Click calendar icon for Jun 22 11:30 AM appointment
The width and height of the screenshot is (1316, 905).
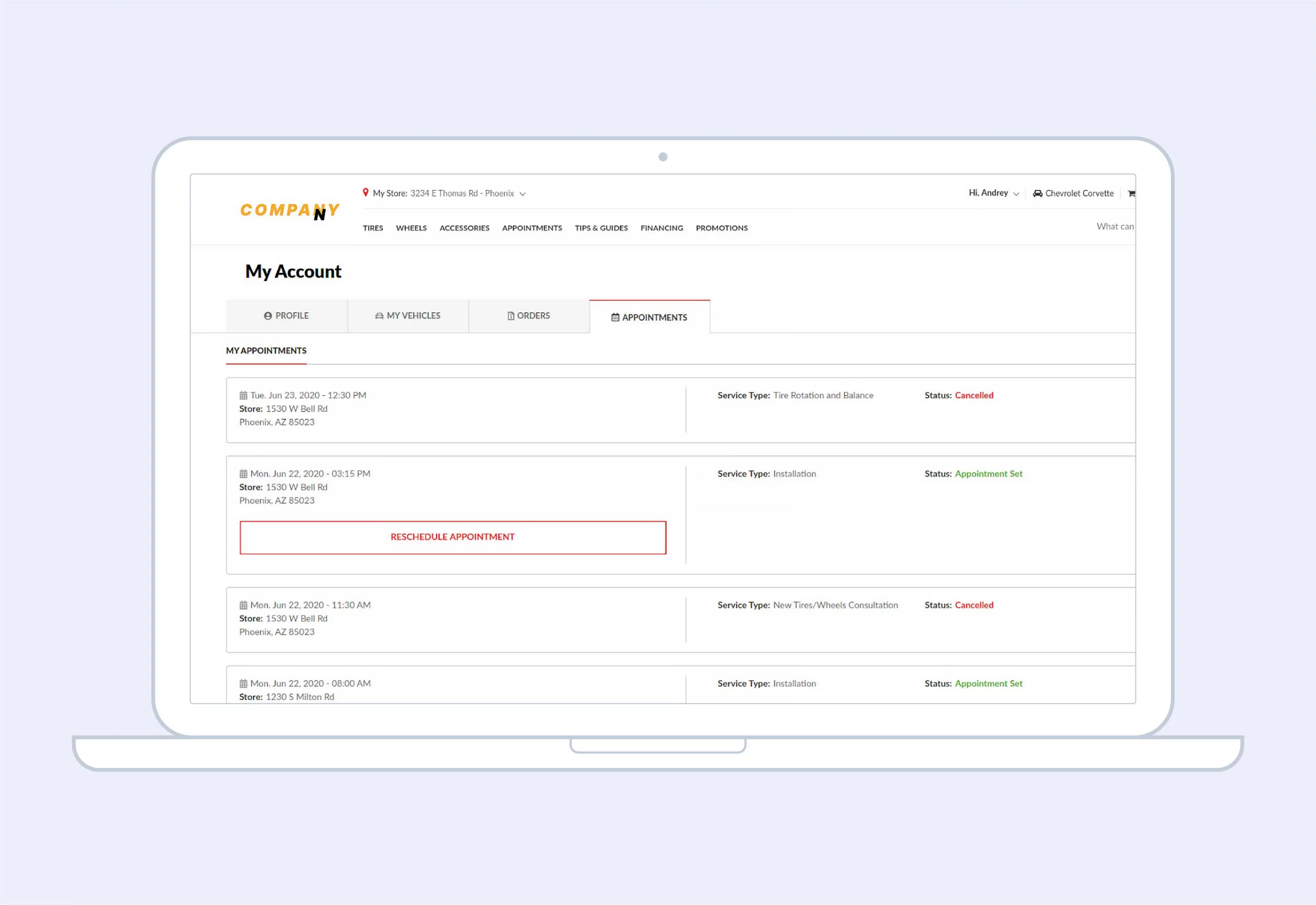[x=243, y=605]
